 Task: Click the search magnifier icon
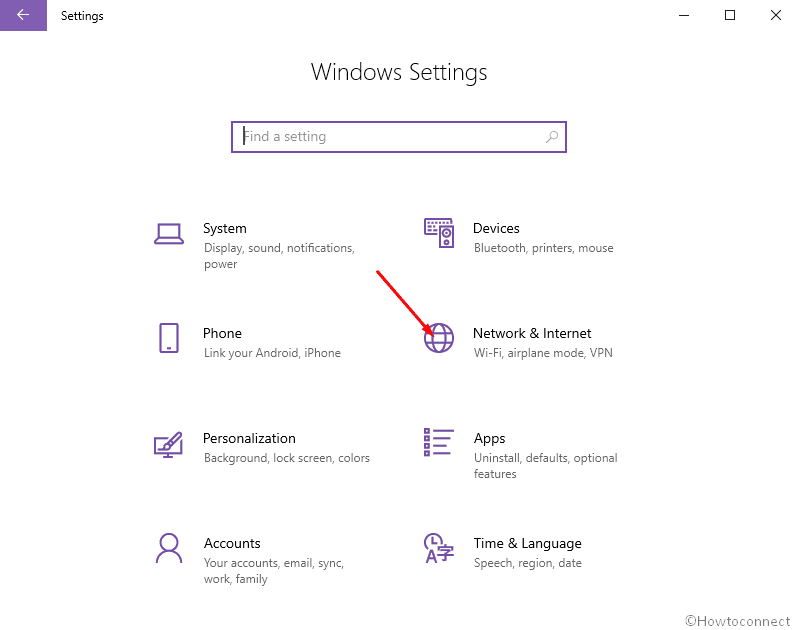[x=552, y=137]
